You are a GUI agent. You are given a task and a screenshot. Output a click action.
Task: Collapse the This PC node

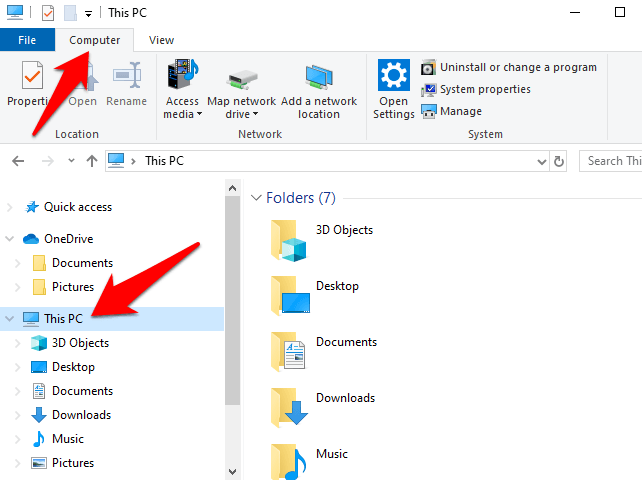pos(10,318)
